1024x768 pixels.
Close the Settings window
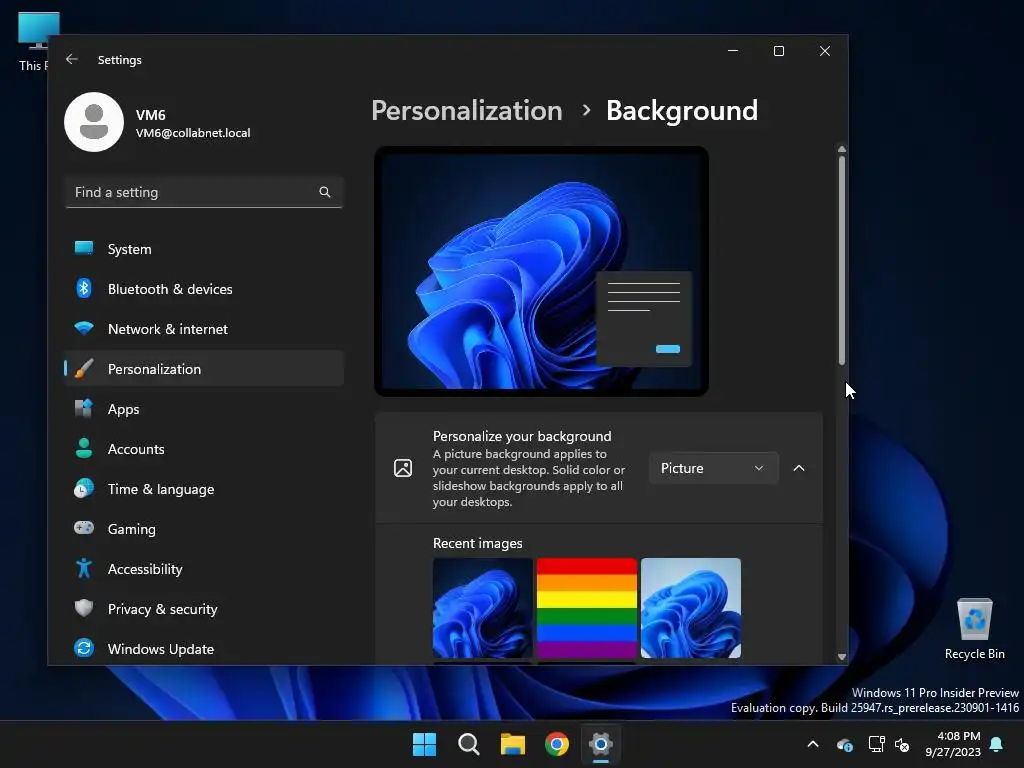825,51
